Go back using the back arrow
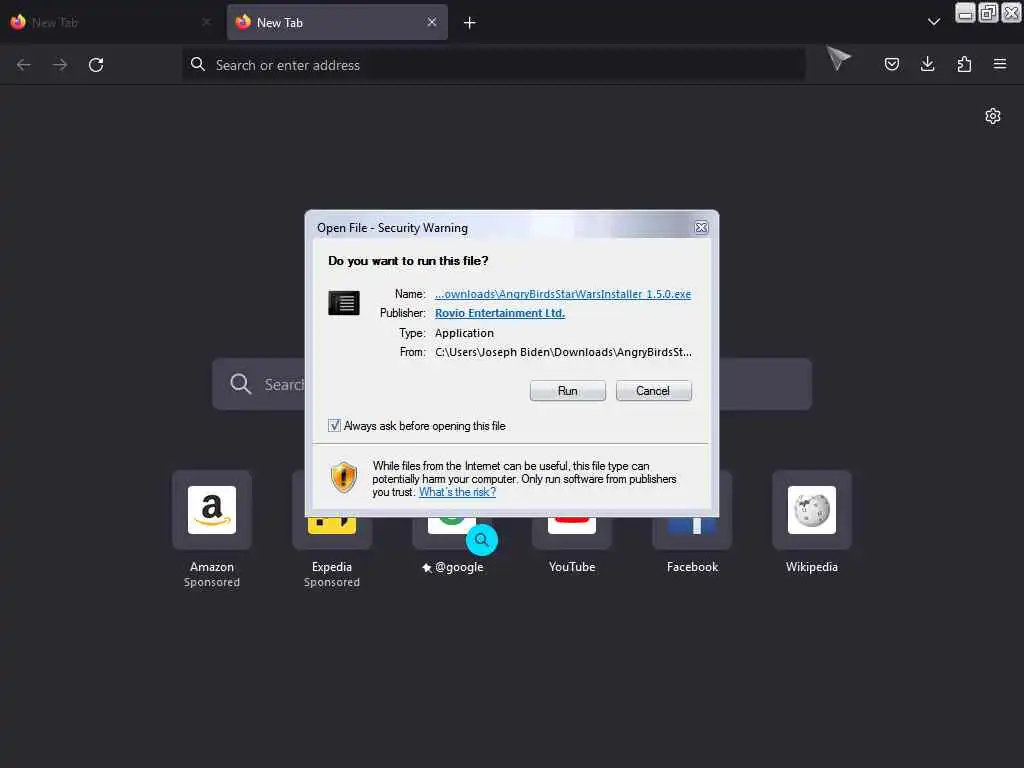1024x768 pixels. [24, 65]
